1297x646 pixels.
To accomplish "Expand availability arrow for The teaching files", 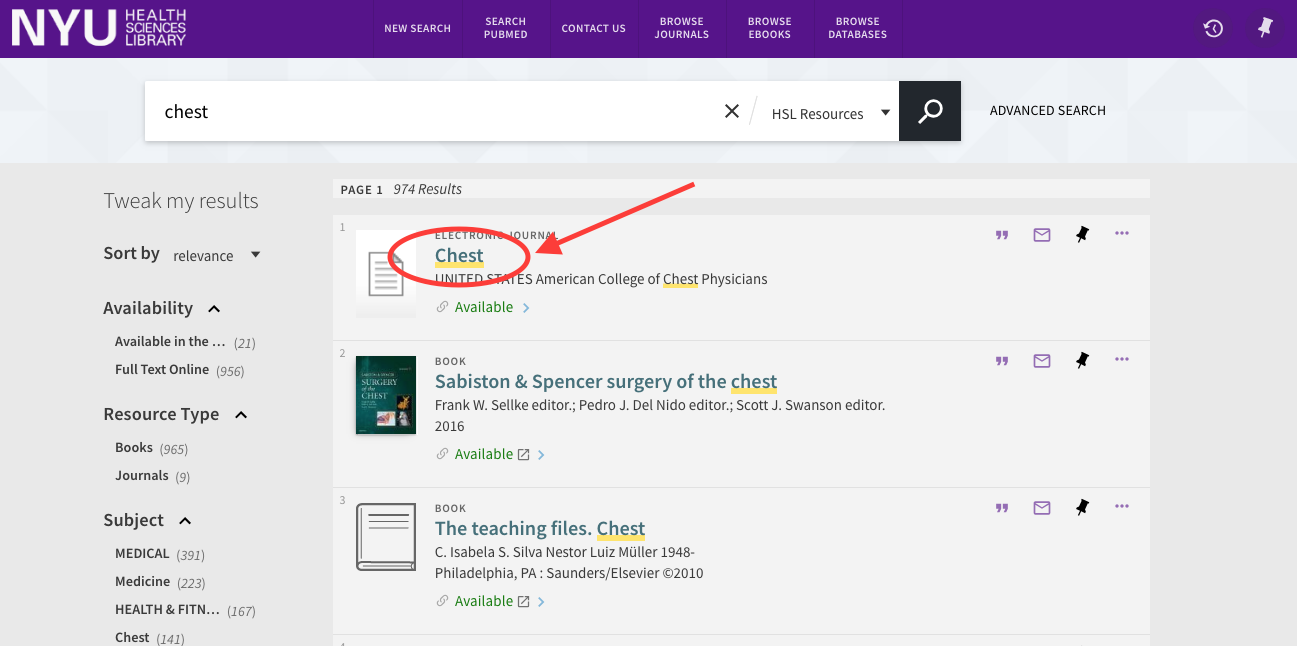I will [x=541, y=602].
